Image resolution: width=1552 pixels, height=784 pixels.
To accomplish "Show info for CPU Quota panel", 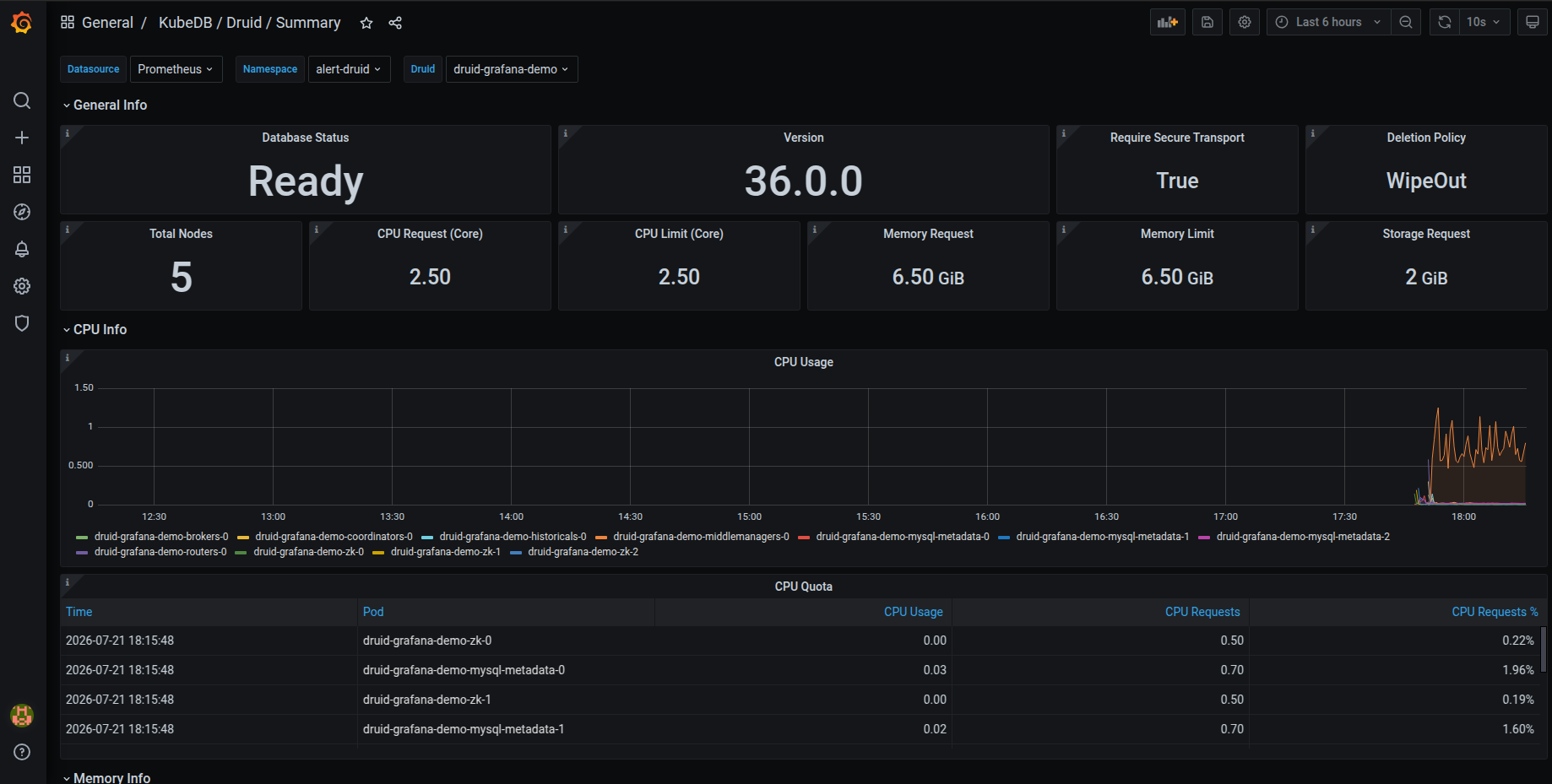I will tap(68, 582).
